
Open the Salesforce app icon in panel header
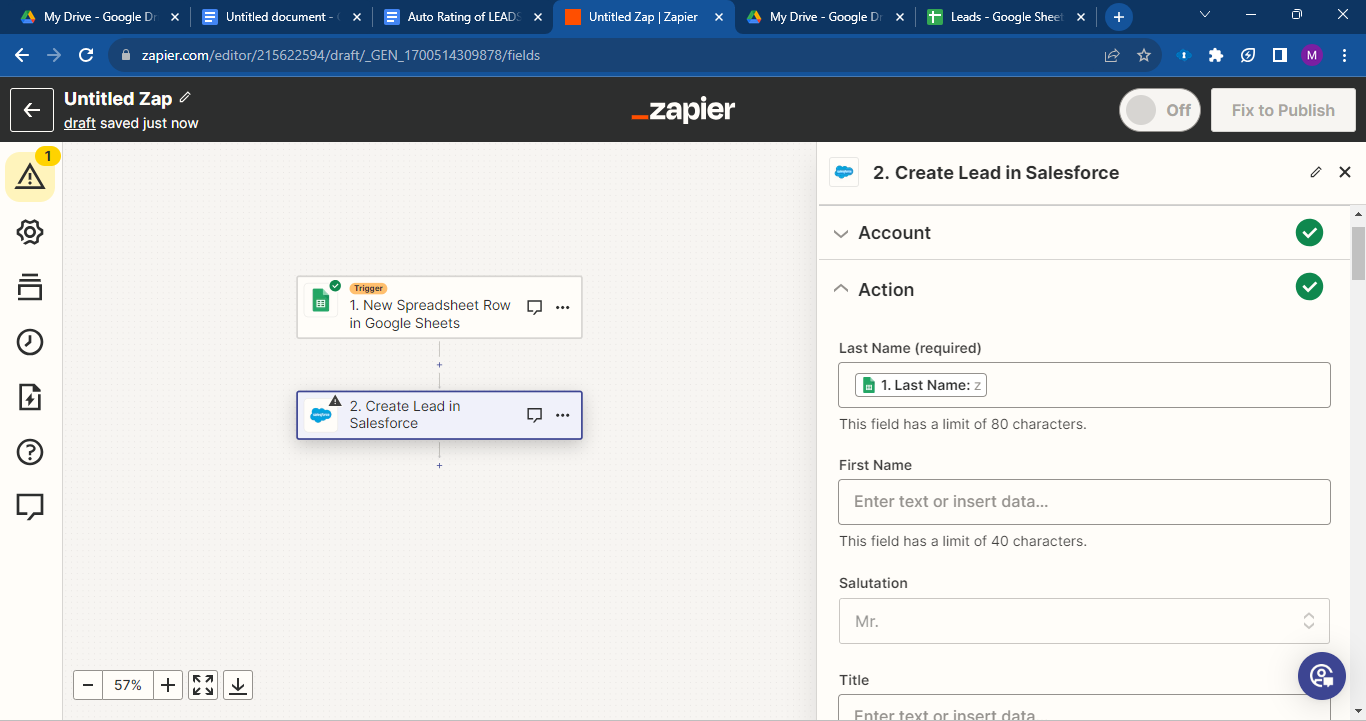[x=844, y=172]
